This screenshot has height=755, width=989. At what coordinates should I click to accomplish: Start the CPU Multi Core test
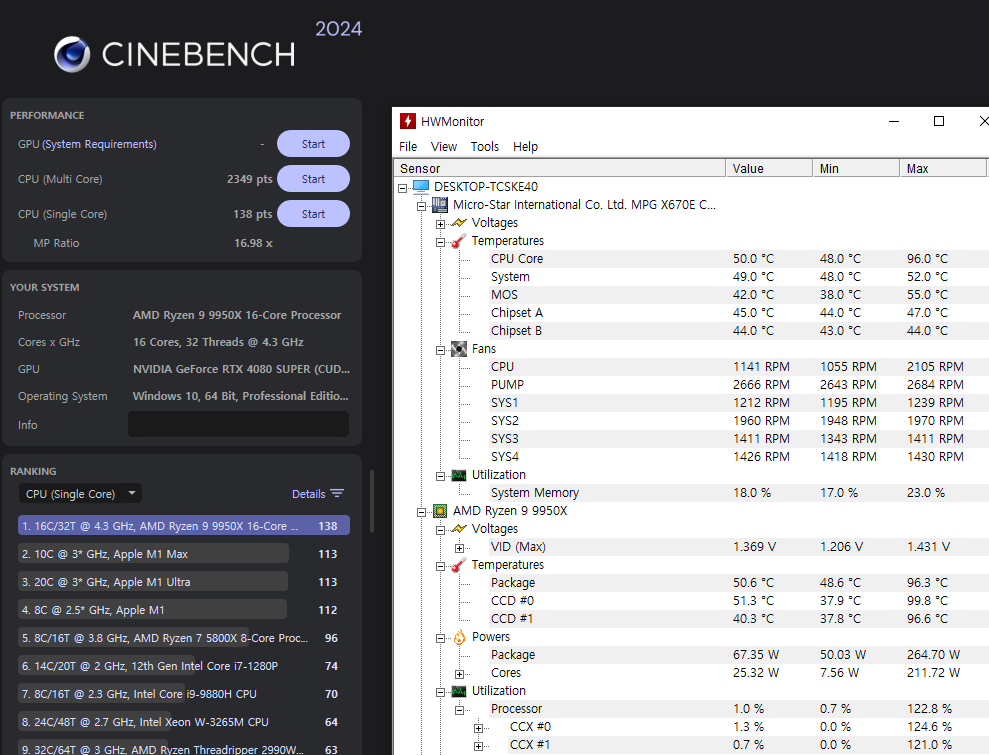(313, 179)
